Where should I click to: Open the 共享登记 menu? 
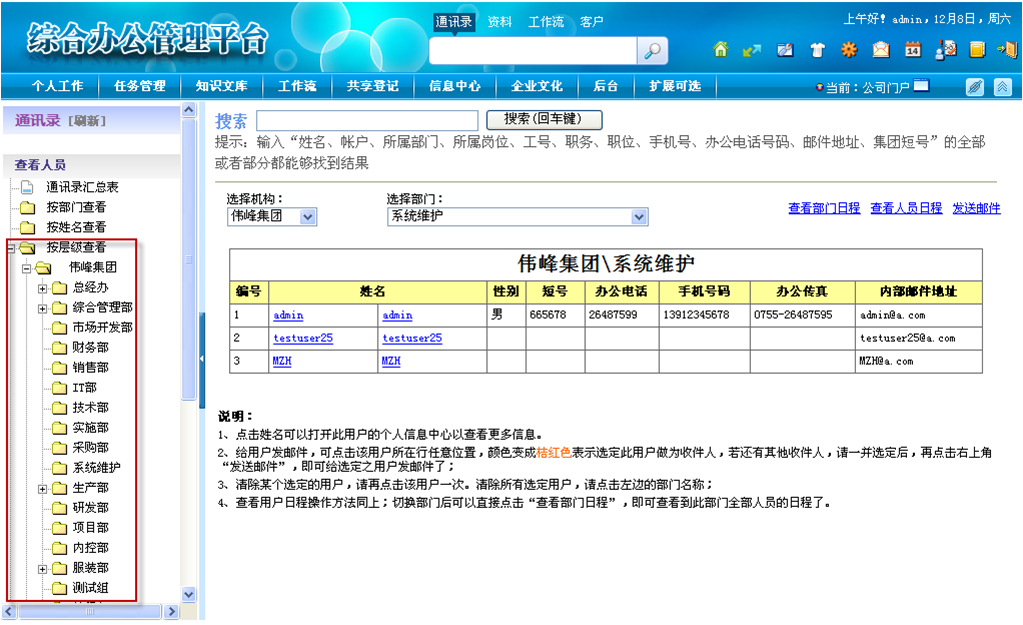pos(373,86)
